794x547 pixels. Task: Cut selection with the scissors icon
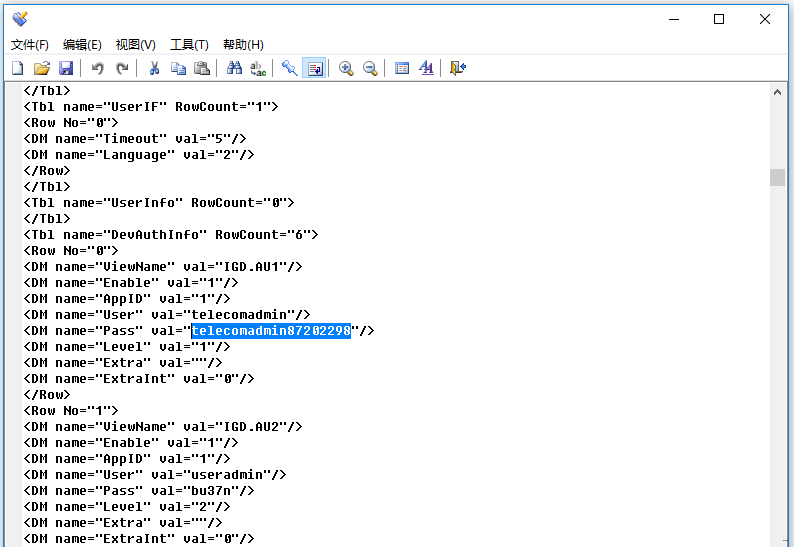click(x=154, y=68)
